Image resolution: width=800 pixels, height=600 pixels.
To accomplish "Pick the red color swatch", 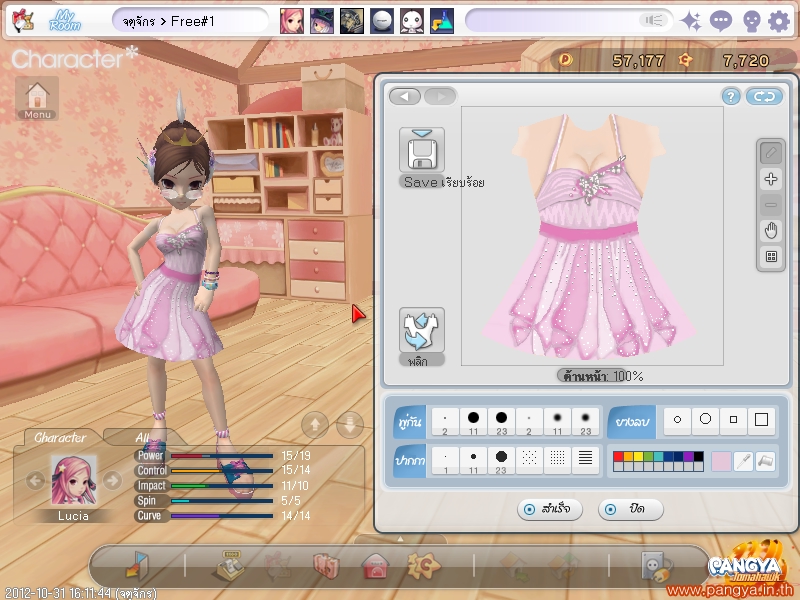I will coord(618,457).
